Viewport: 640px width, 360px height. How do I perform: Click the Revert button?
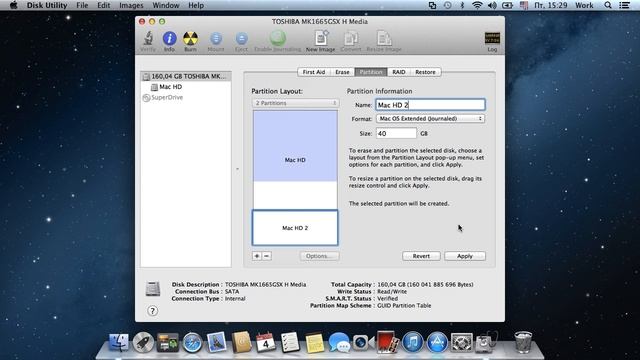[x=421, y=256]
